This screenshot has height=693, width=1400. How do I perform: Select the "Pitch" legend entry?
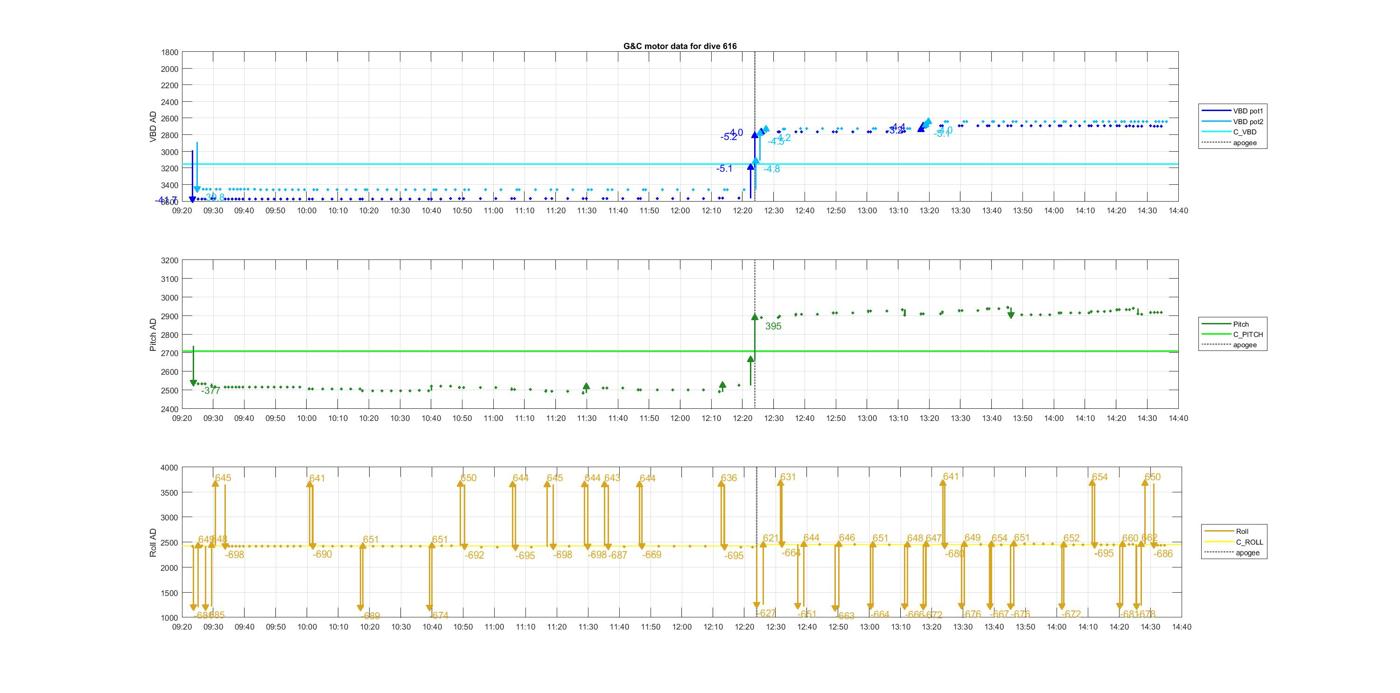pos(1241,324)
